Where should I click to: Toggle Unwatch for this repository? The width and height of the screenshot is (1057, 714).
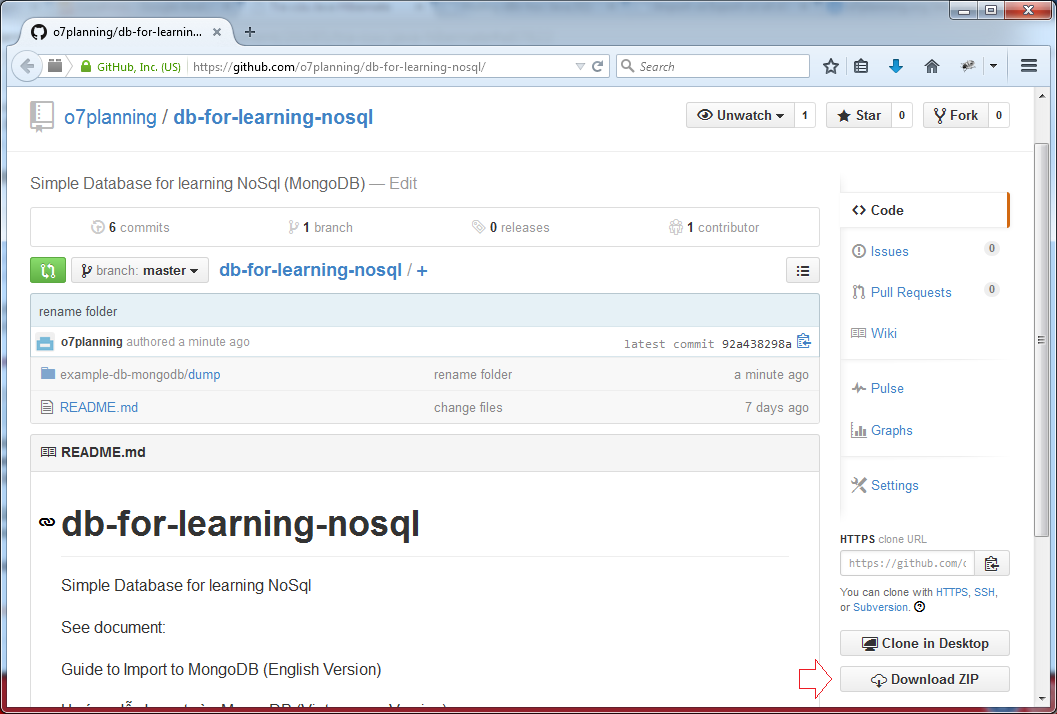(x=740, y=115)
